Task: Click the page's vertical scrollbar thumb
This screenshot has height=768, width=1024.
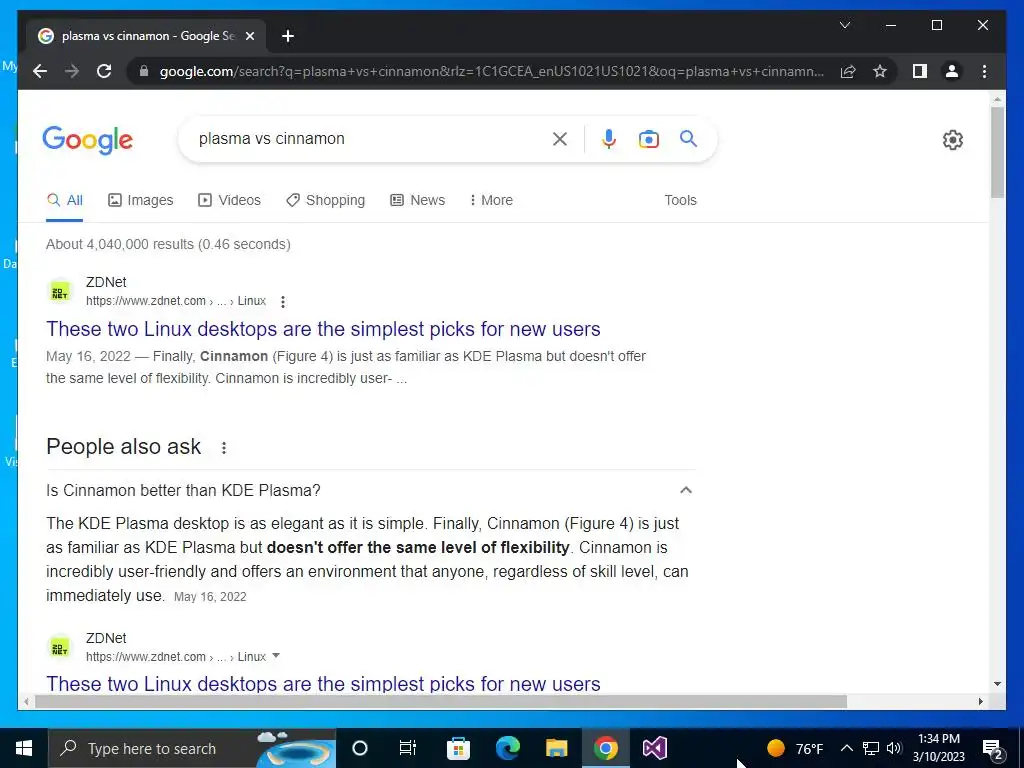Action: 997,152
